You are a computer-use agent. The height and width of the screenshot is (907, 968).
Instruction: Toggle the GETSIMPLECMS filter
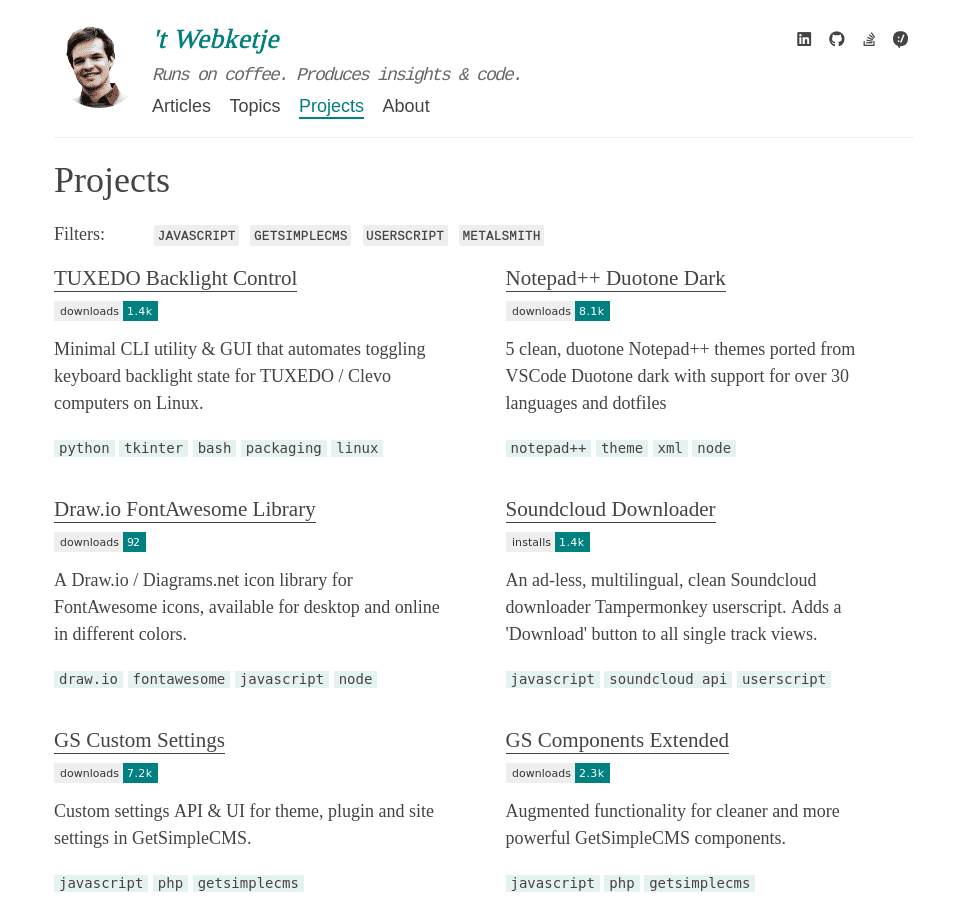300,235
